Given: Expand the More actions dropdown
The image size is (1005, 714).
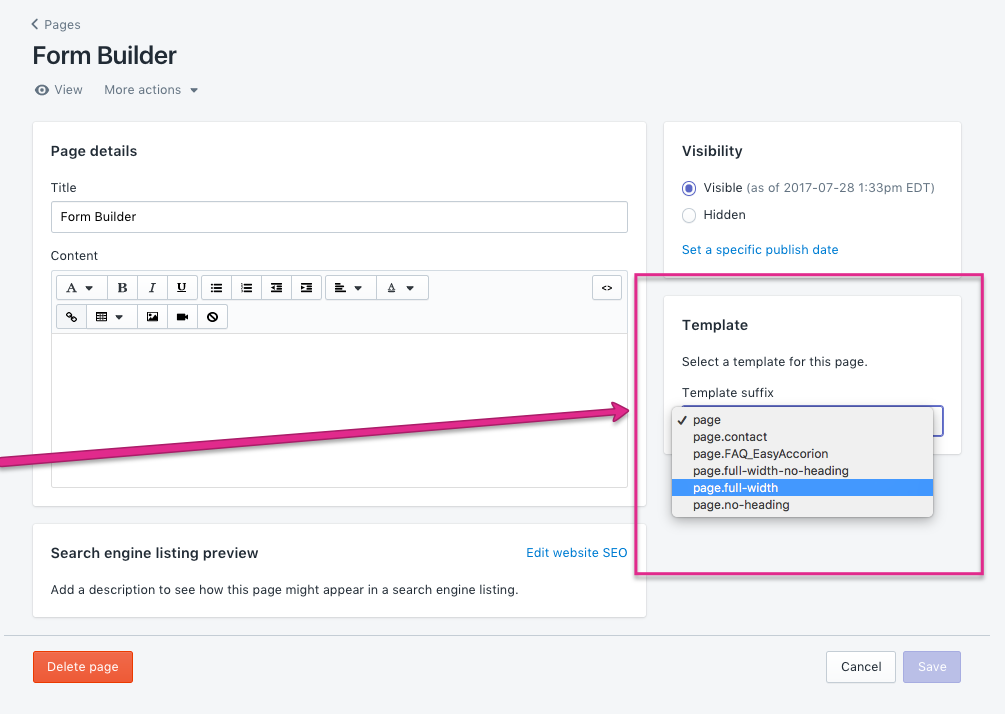Looking at the screenshot, I should coord(151,90).
